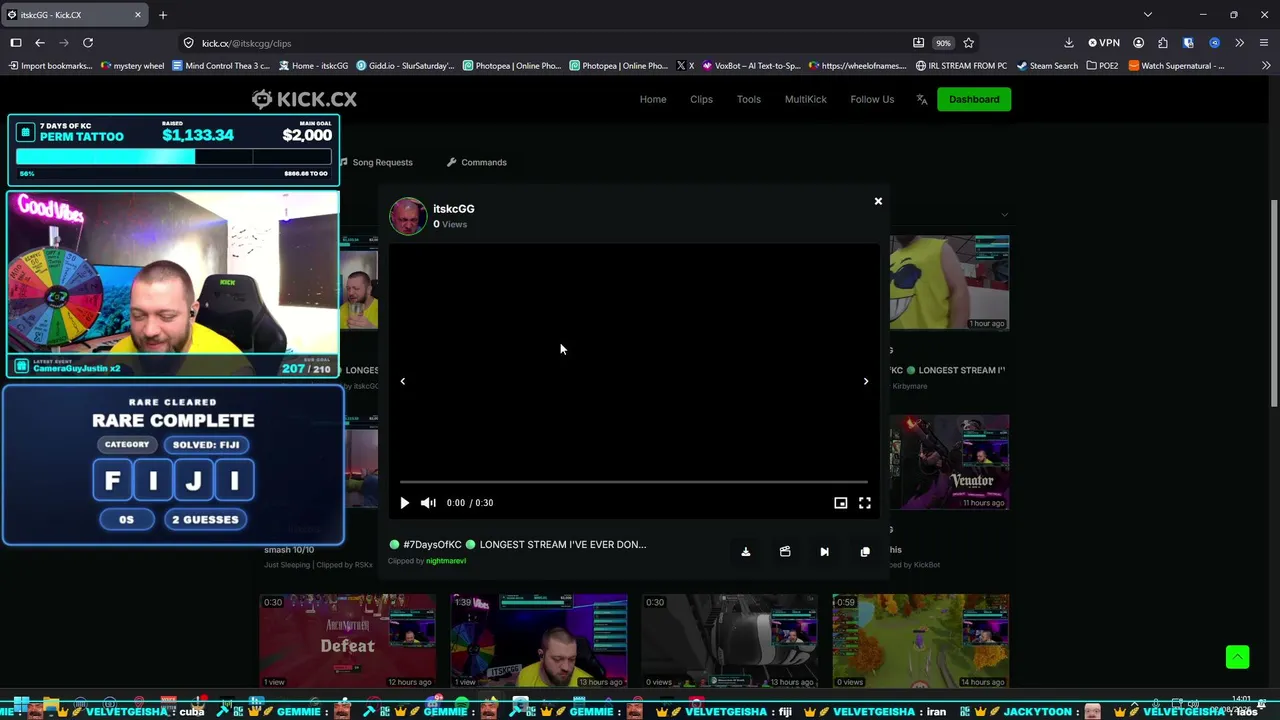Expand the chevron above the clips grid
The width and height of the screenshot is (1280, 720).
click(x=1004, y=214)
